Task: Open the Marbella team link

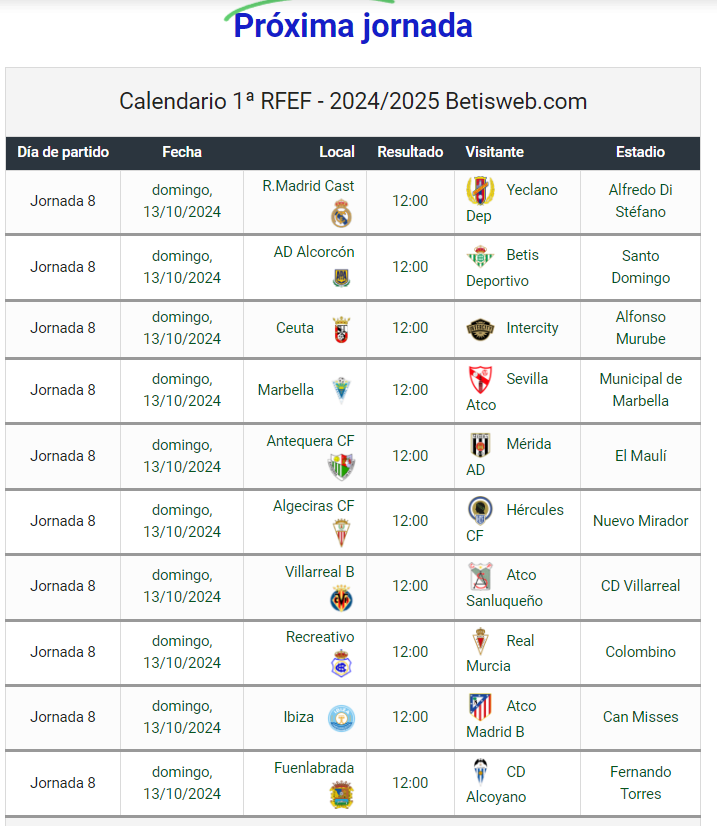Action: (286, 390)
